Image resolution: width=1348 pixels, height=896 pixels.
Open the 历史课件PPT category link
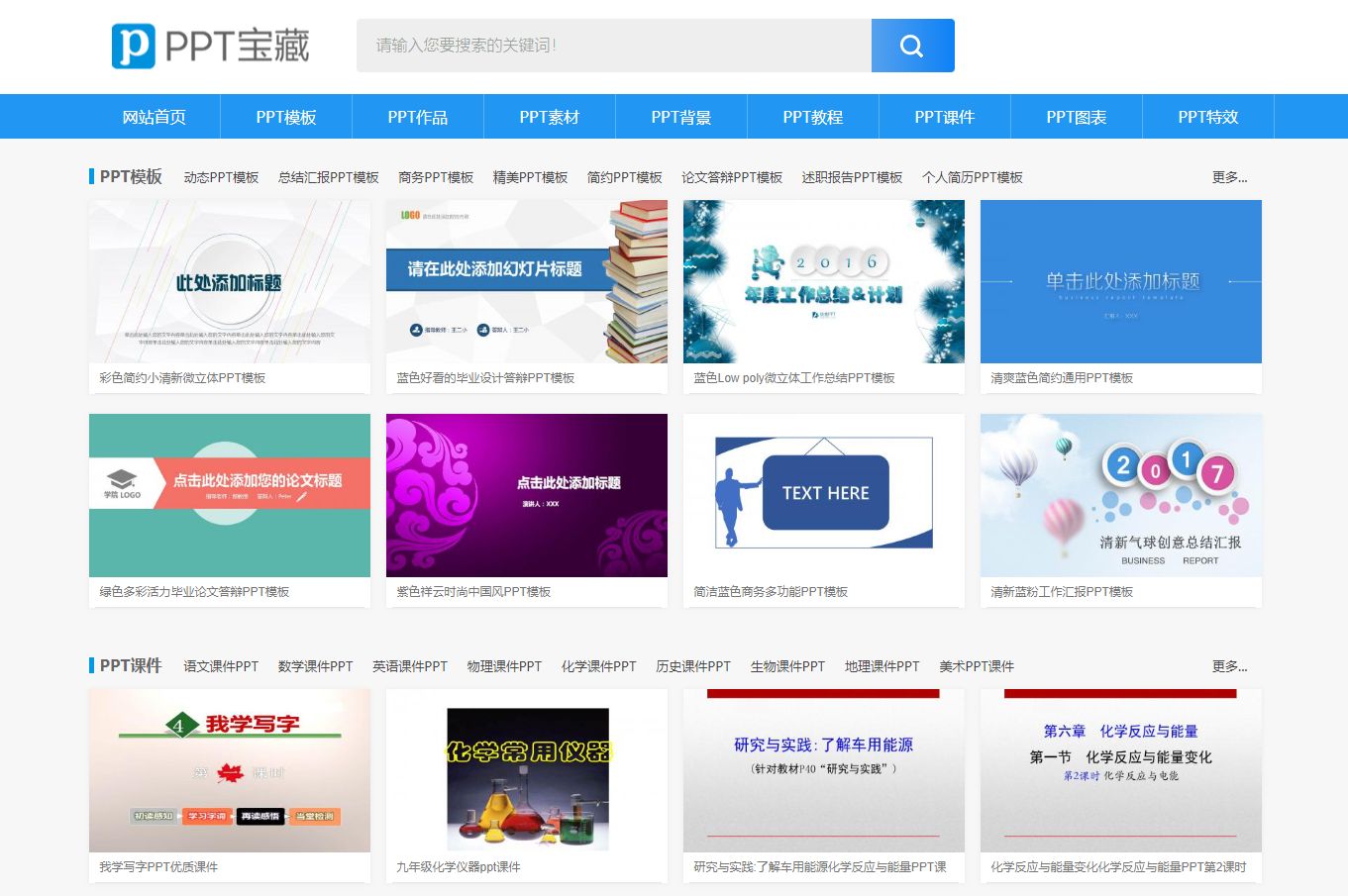pos(693,666)
